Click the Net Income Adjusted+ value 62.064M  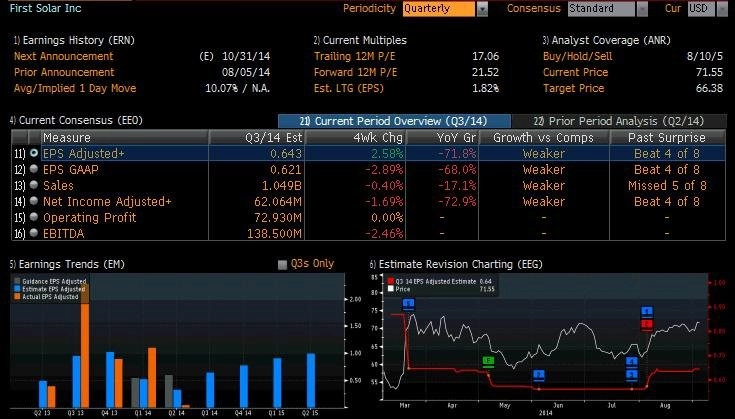pyautogui.click(x=278, y=202)
